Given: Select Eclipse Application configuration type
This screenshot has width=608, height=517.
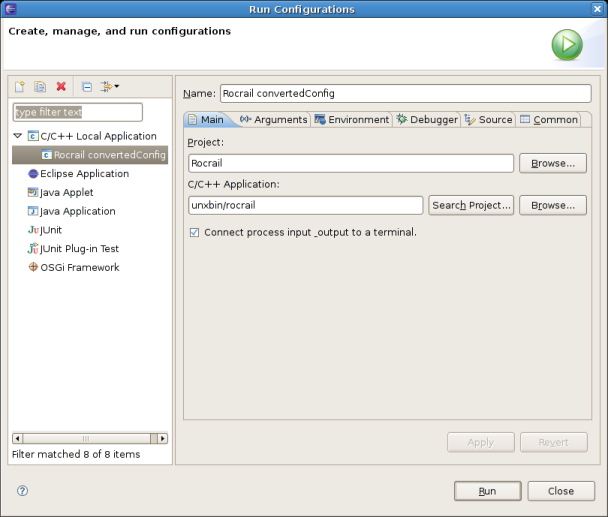Looking at the screenshot, I should [x=84, y=174].
